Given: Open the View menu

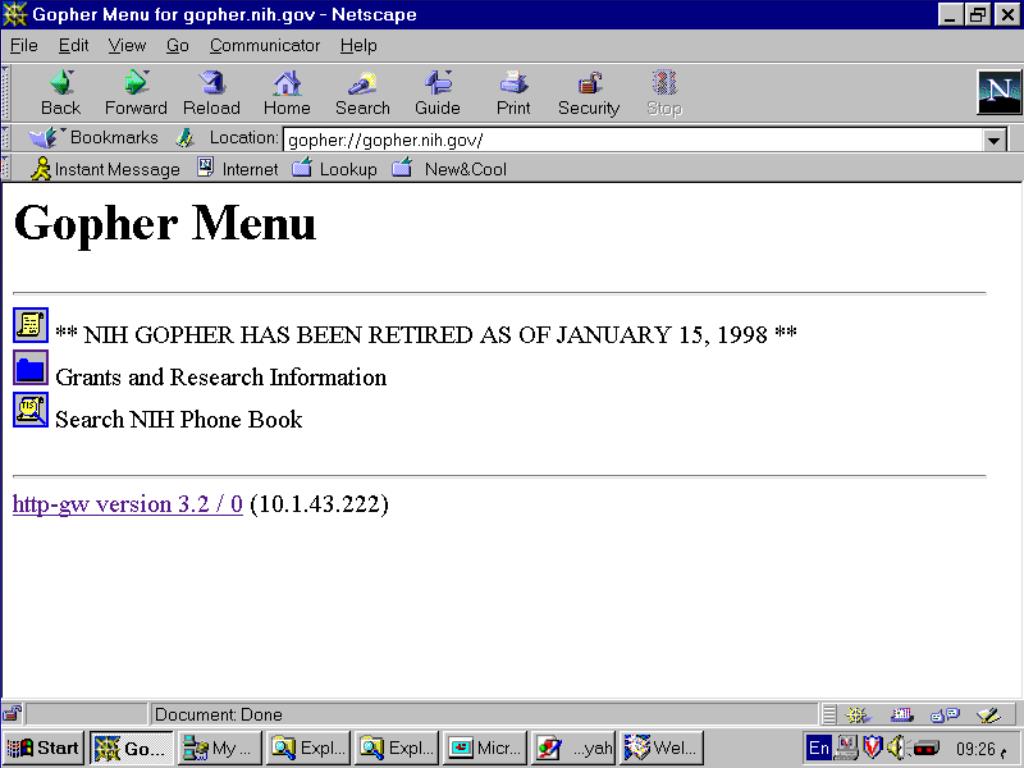Looking at the screenshot, I should point(127,45).
